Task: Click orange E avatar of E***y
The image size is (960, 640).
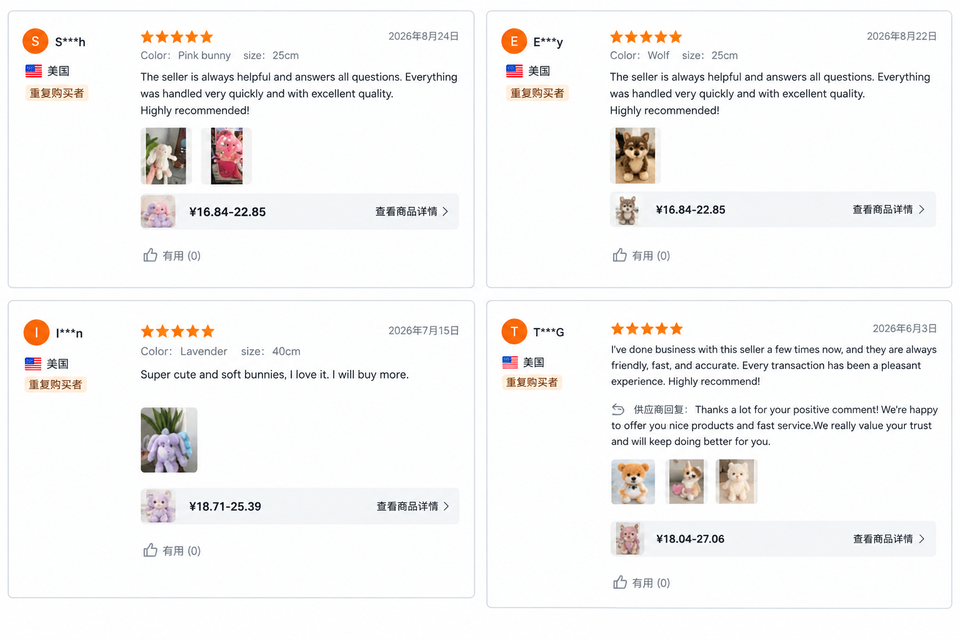Action: point(514,41)
